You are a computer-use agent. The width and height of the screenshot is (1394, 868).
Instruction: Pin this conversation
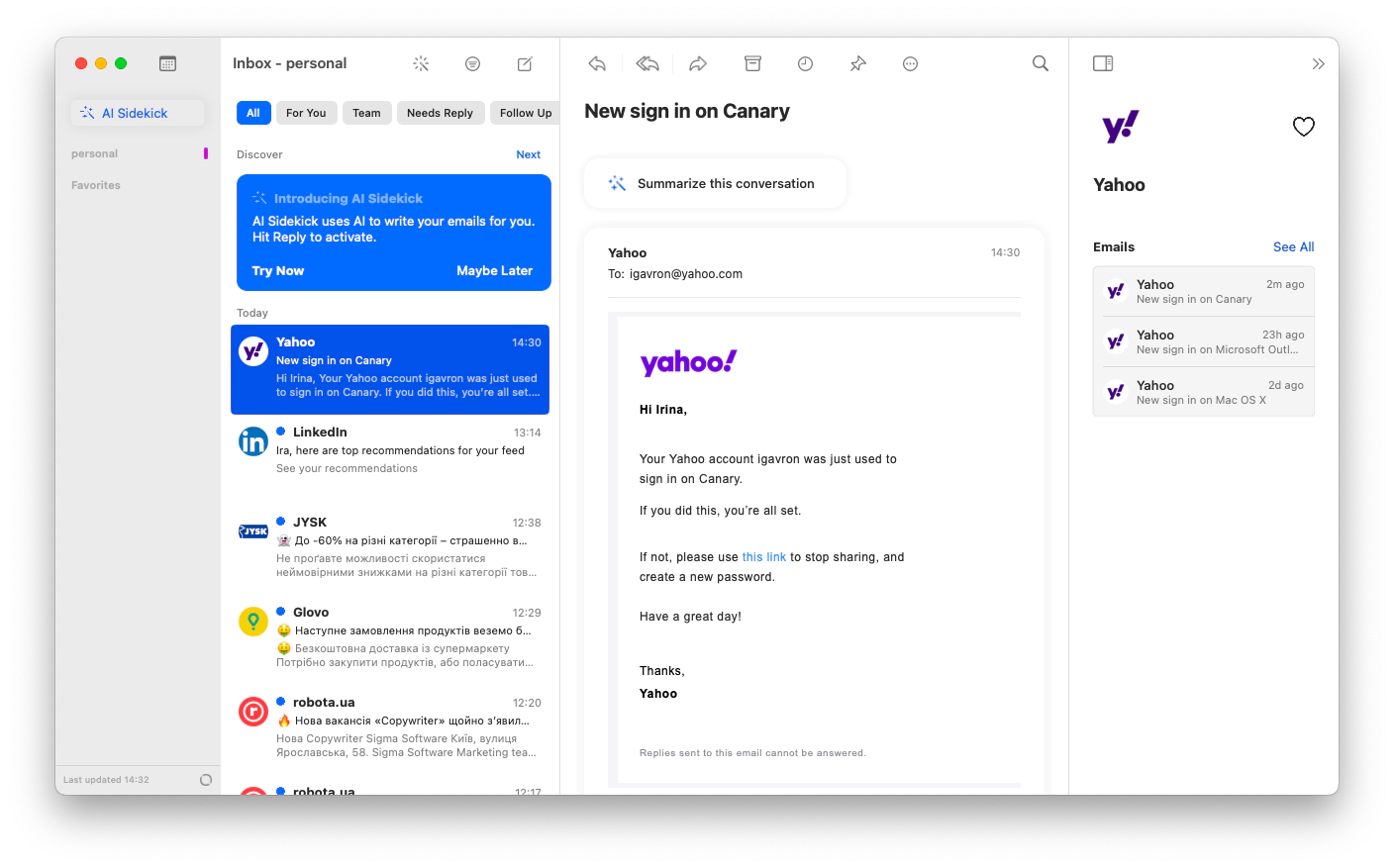coord(858,63)
